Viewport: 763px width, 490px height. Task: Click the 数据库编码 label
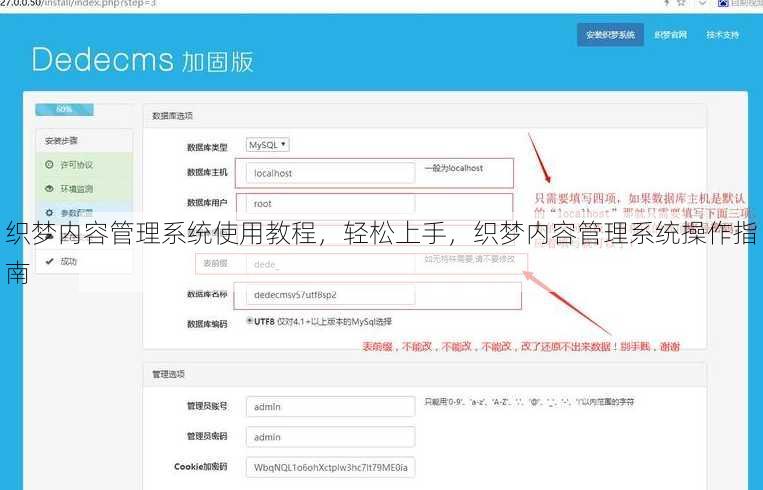point(207,324)
